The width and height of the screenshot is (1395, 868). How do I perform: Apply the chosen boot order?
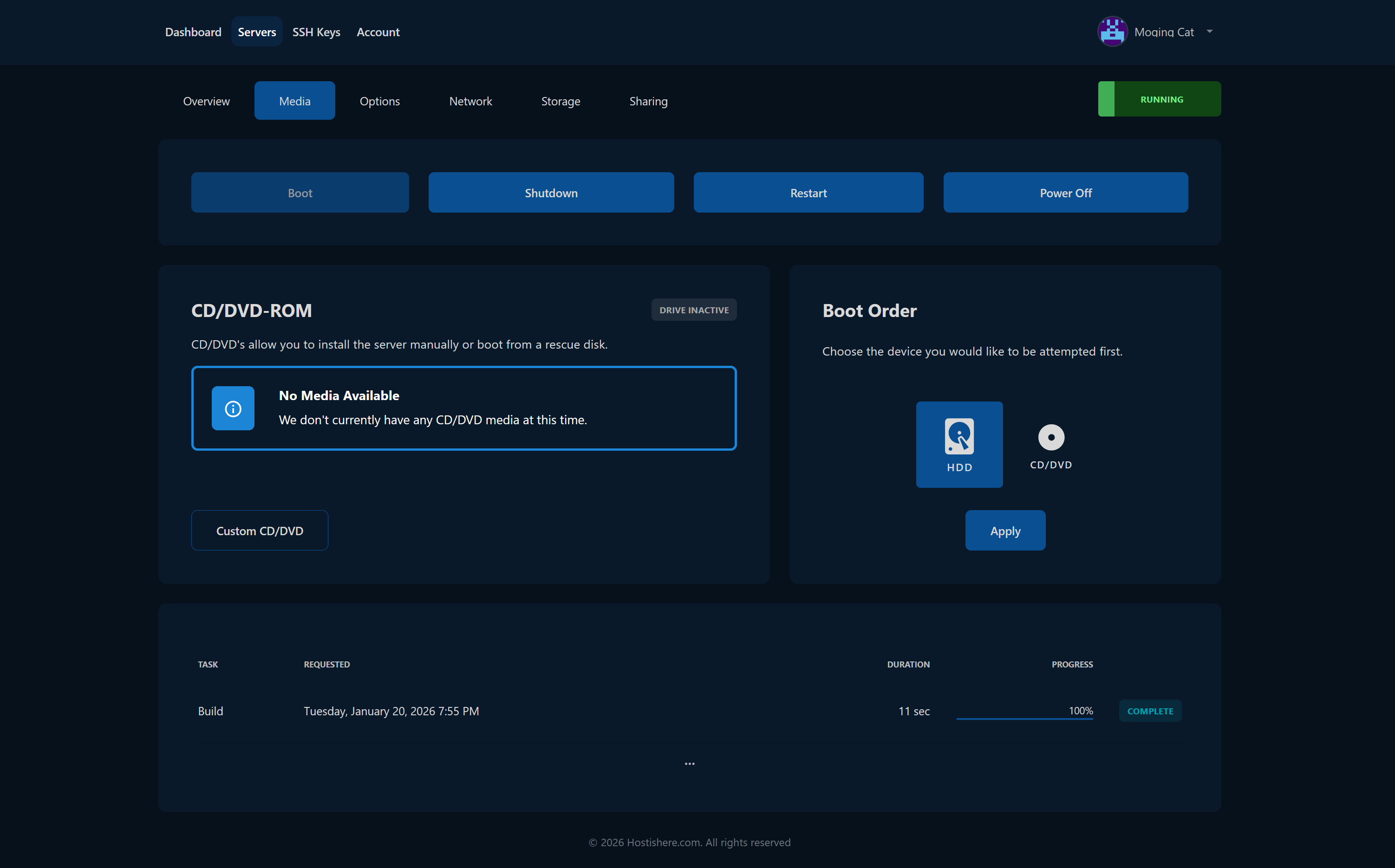(1005, 530)
